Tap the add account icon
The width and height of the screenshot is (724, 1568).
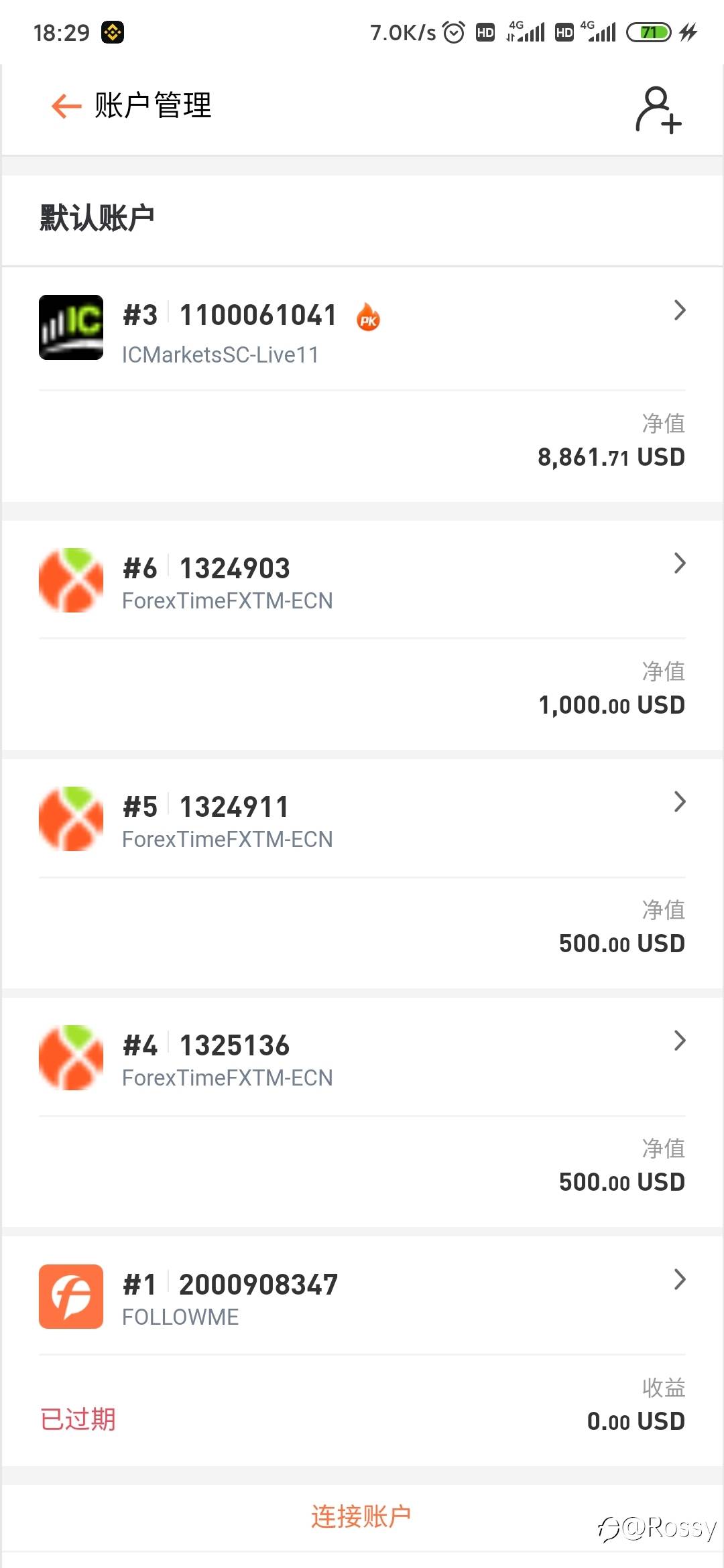(658, 109)
